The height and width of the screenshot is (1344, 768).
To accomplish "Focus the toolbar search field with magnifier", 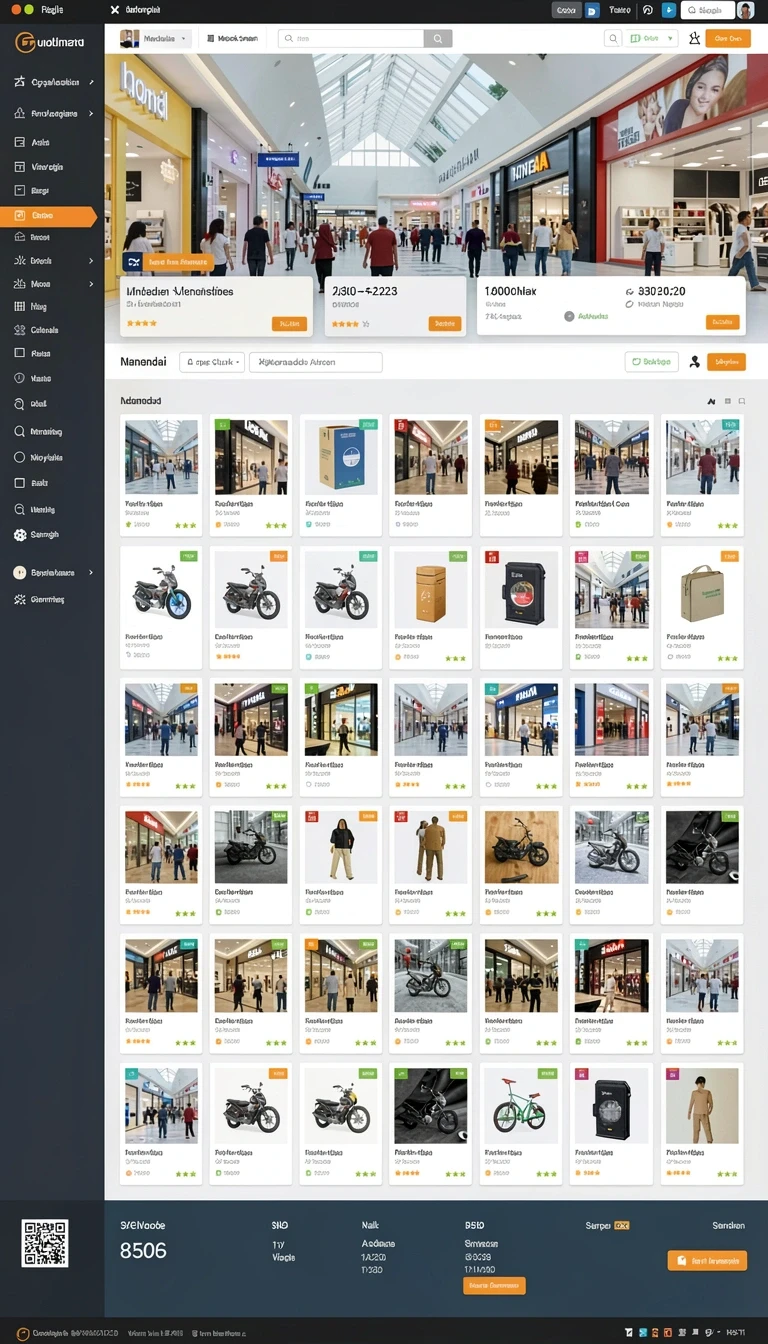I will coord(351,38).
